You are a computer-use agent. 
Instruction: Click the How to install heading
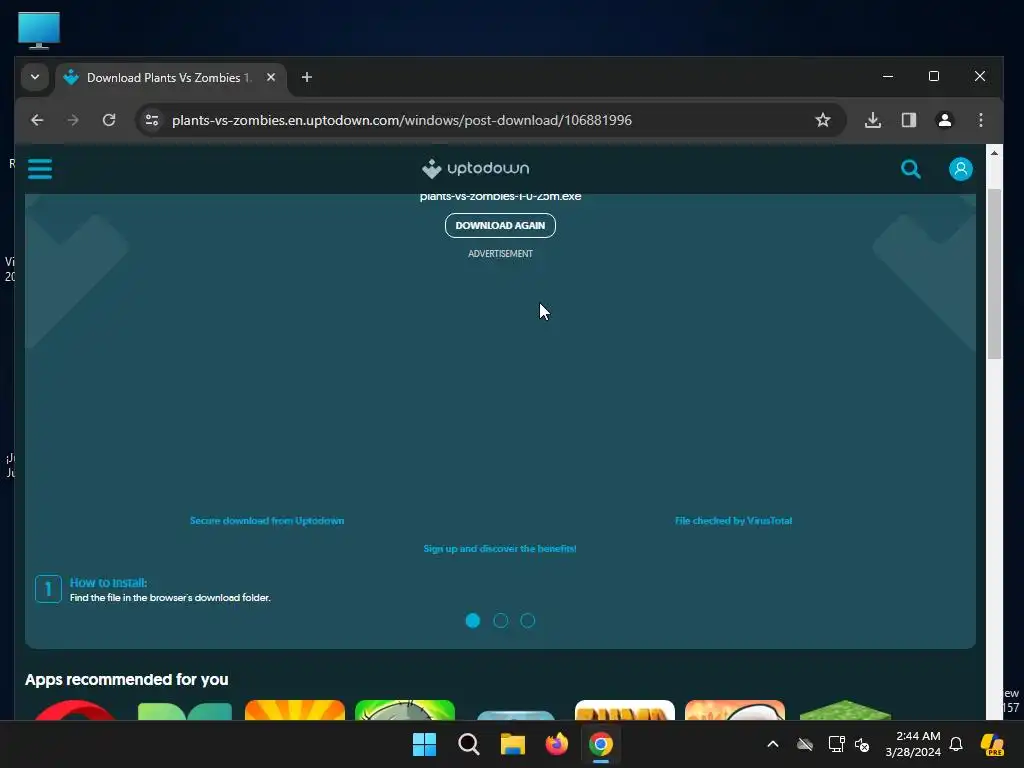coord(108,583)
